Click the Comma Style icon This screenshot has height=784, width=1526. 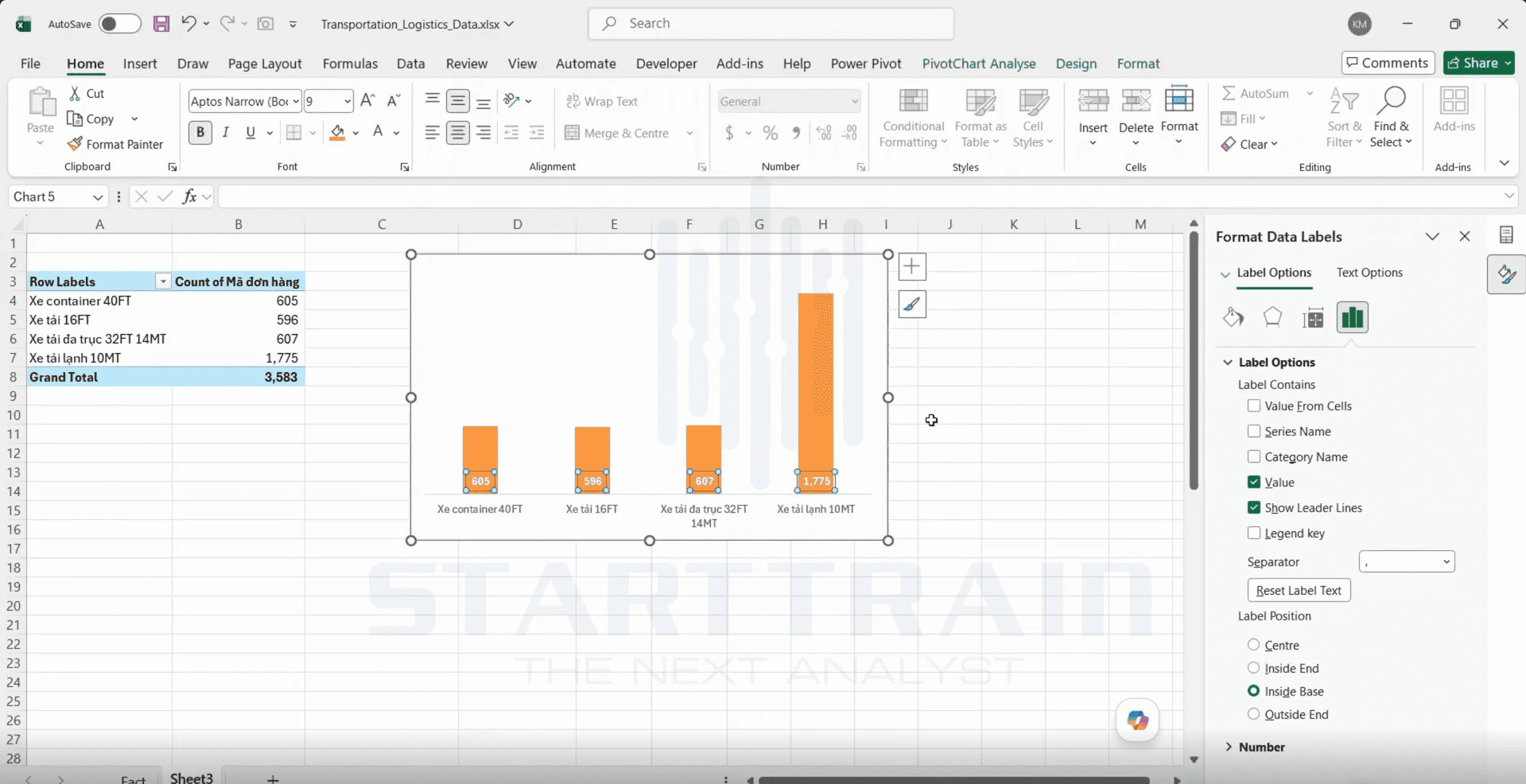pos(796,133)
